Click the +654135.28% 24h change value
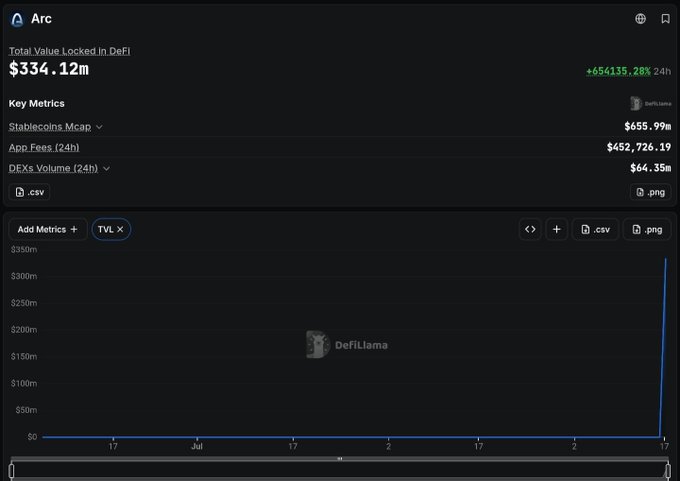 tap(618, 71)
